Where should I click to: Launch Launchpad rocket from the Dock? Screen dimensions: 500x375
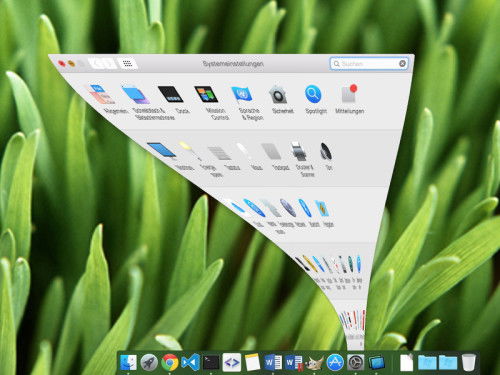(149, 362)
